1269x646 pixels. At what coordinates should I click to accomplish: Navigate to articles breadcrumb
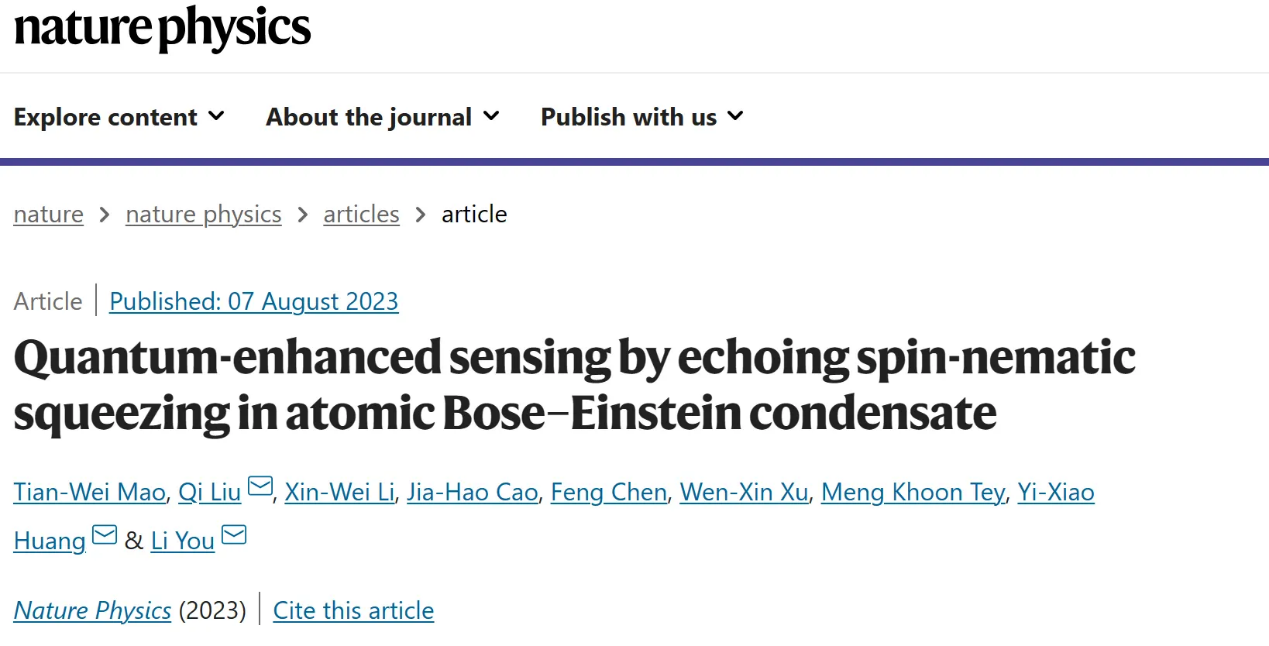[361, 214]
